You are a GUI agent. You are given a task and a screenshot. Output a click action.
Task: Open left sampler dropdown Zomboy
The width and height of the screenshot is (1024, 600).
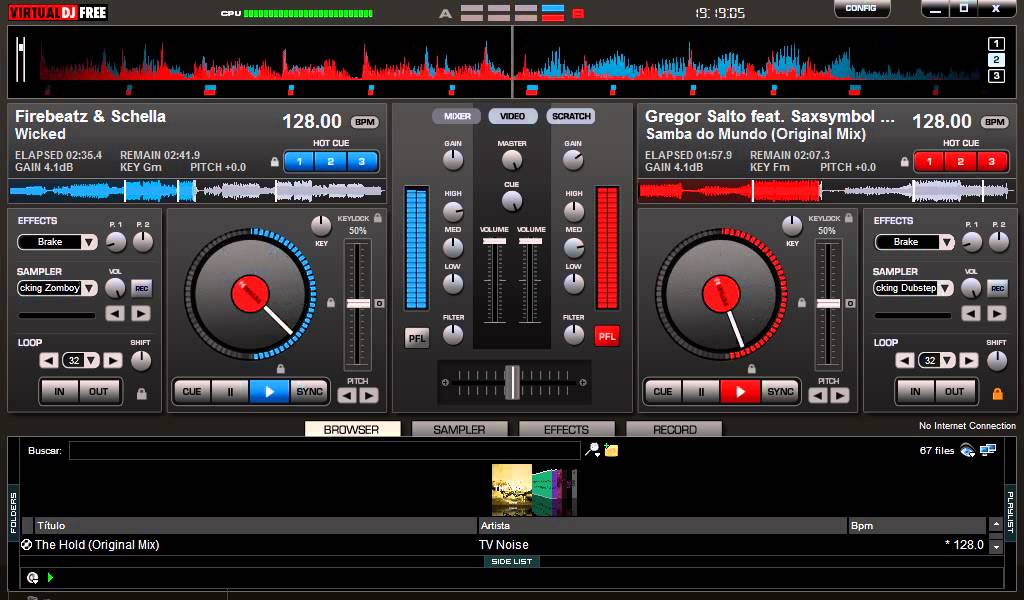pos(57,288)
